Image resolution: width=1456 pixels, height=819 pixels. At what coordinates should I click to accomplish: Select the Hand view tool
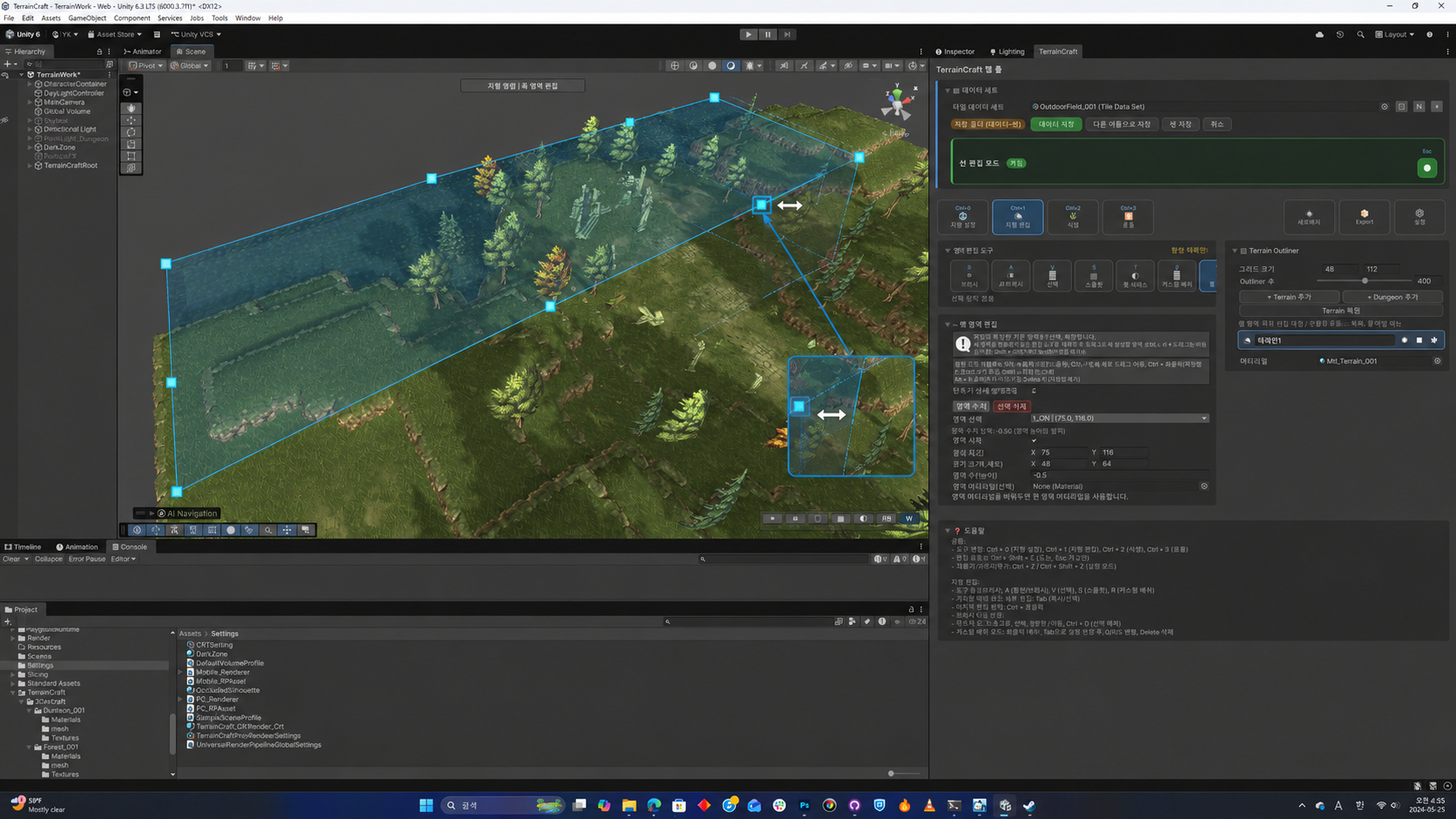(131, 108)
